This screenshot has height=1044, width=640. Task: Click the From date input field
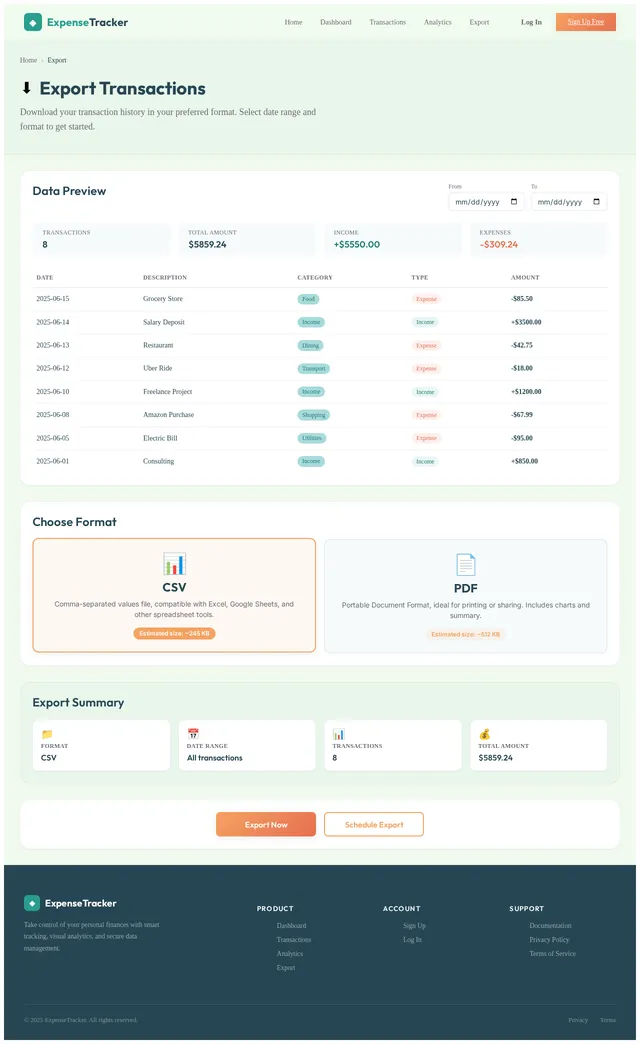486,202
